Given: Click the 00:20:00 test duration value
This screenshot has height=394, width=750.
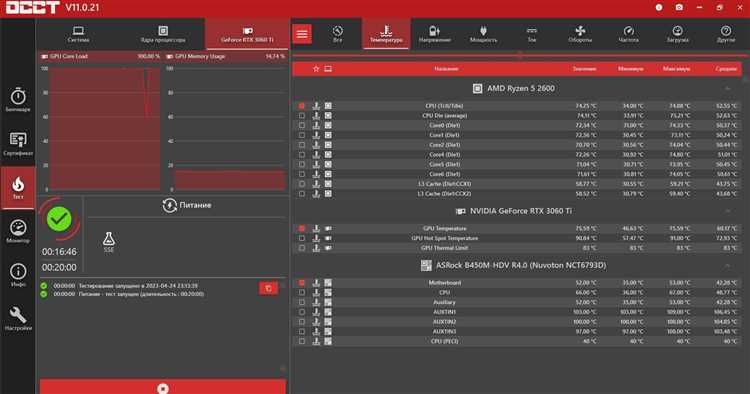Looking at the screenshot, I should pos(59,267).
